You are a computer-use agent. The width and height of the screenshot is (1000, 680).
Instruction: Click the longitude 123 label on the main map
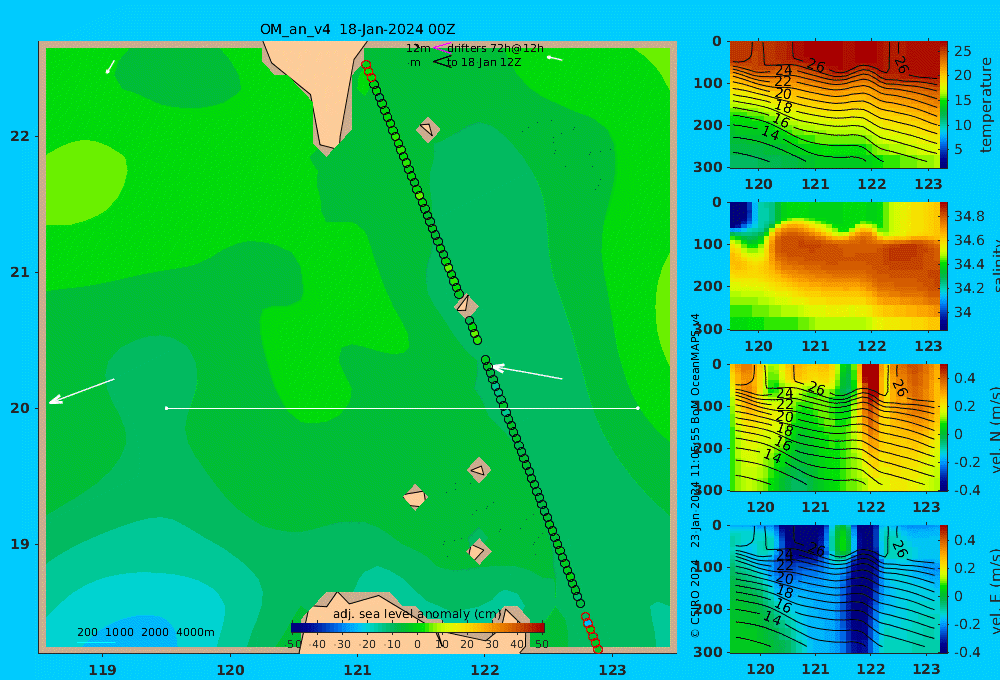coord(613,670)
